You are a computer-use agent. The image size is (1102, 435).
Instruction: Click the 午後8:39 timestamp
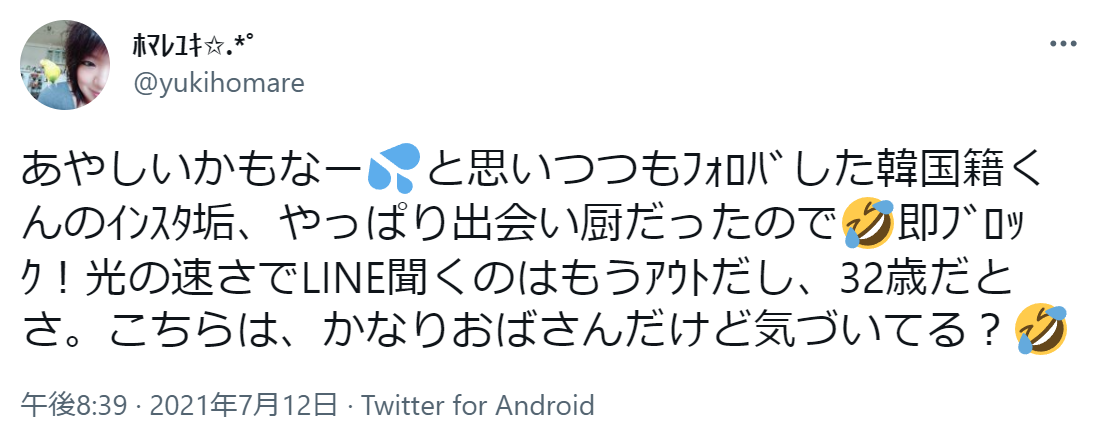pyautogui.click(x=61, y=406)
